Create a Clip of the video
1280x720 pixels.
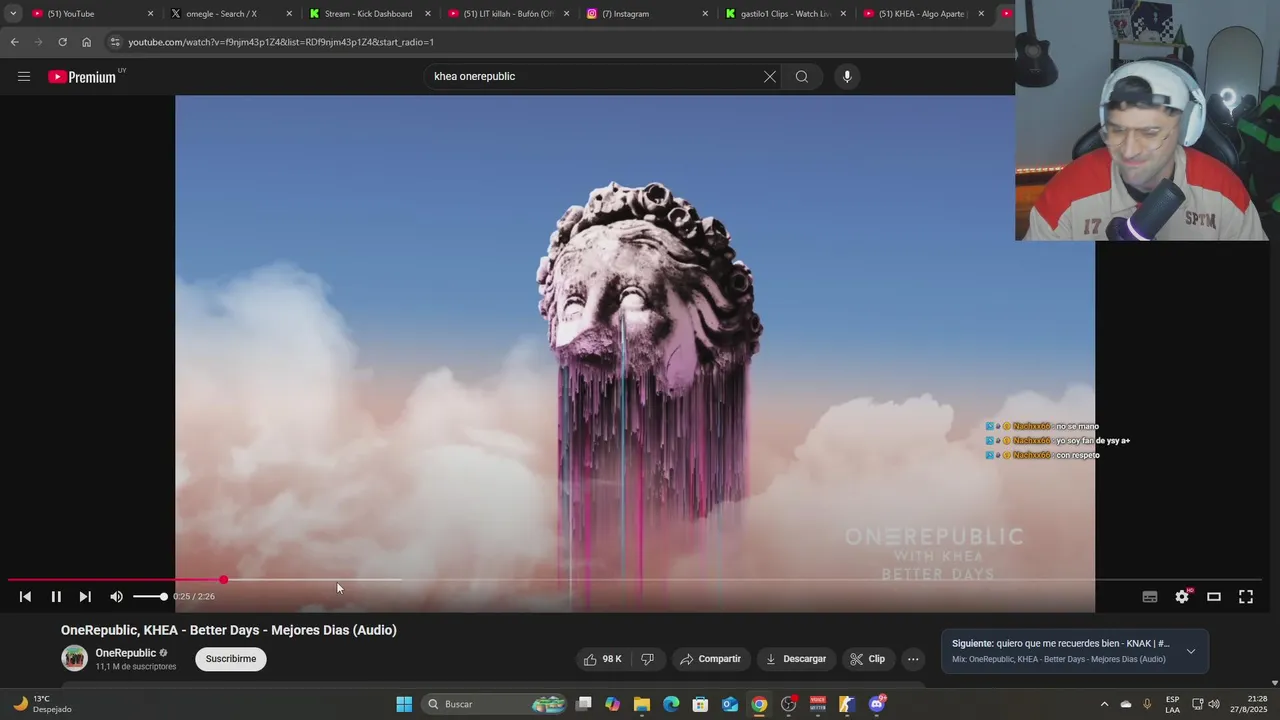[x=868, y=659]
